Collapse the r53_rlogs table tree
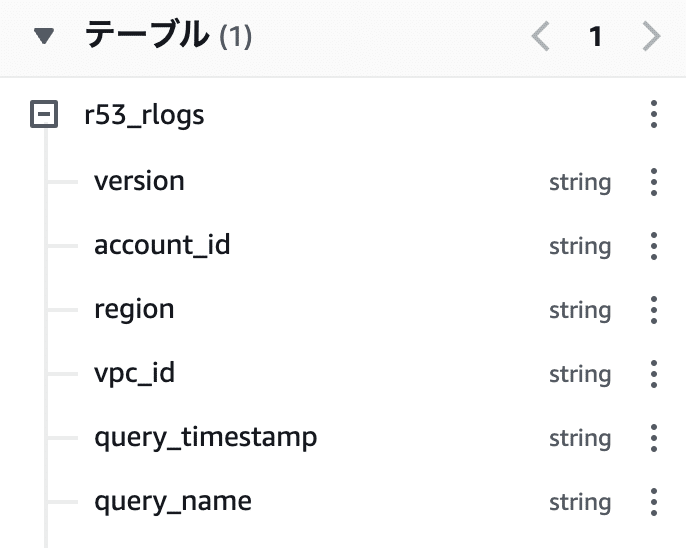The width and height of the screenshot is (686, 548). coord(44,114)
